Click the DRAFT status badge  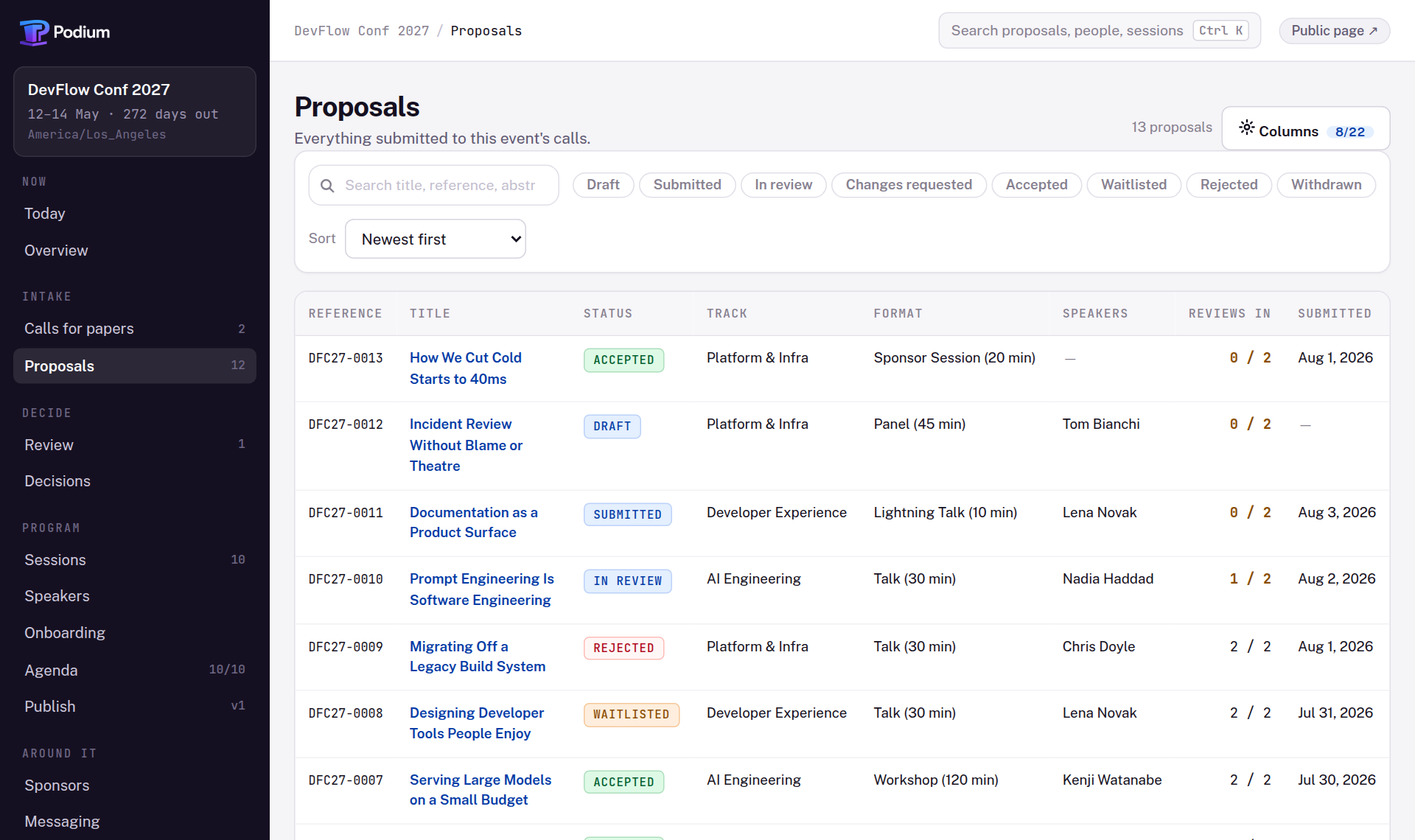612,426
